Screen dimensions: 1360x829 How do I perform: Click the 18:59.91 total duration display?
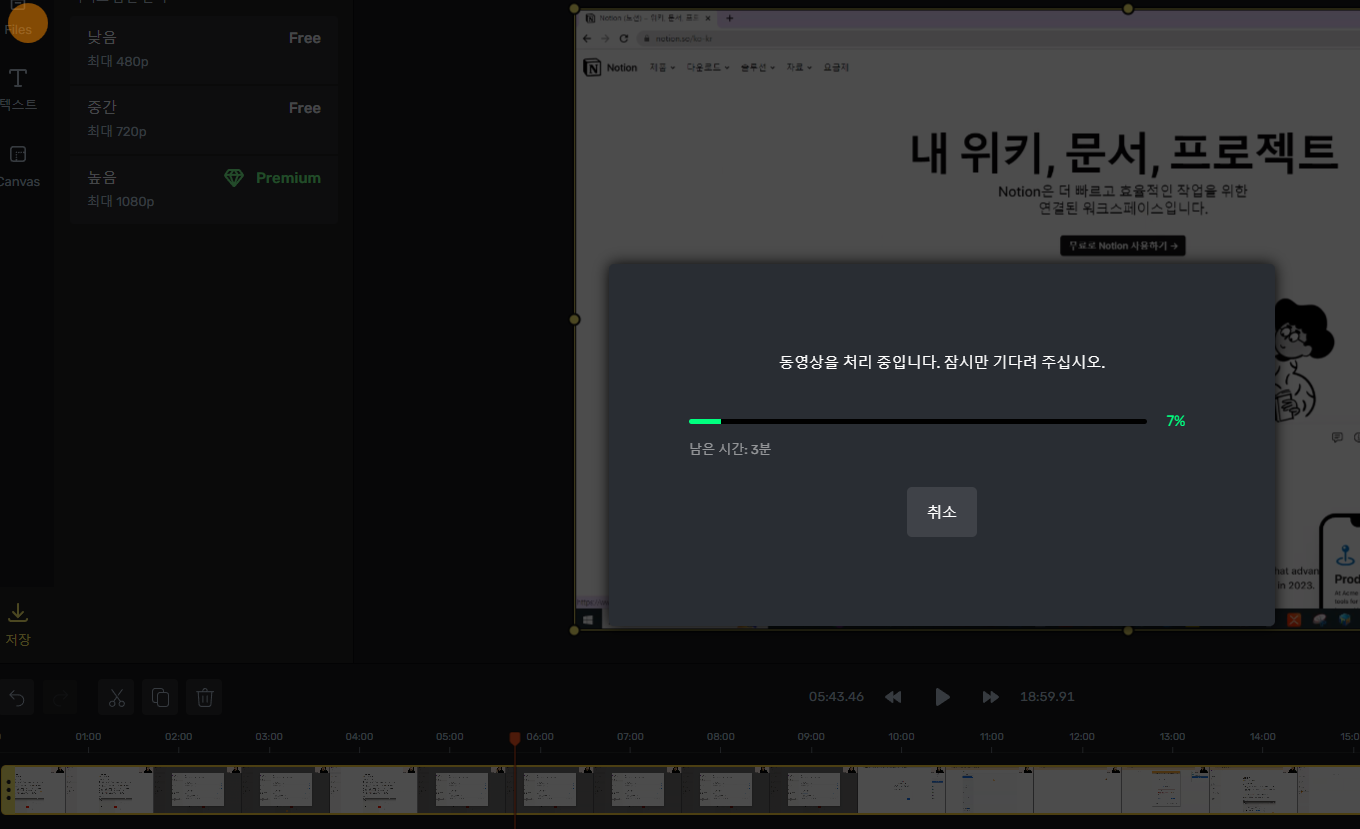click(1047, 697)
